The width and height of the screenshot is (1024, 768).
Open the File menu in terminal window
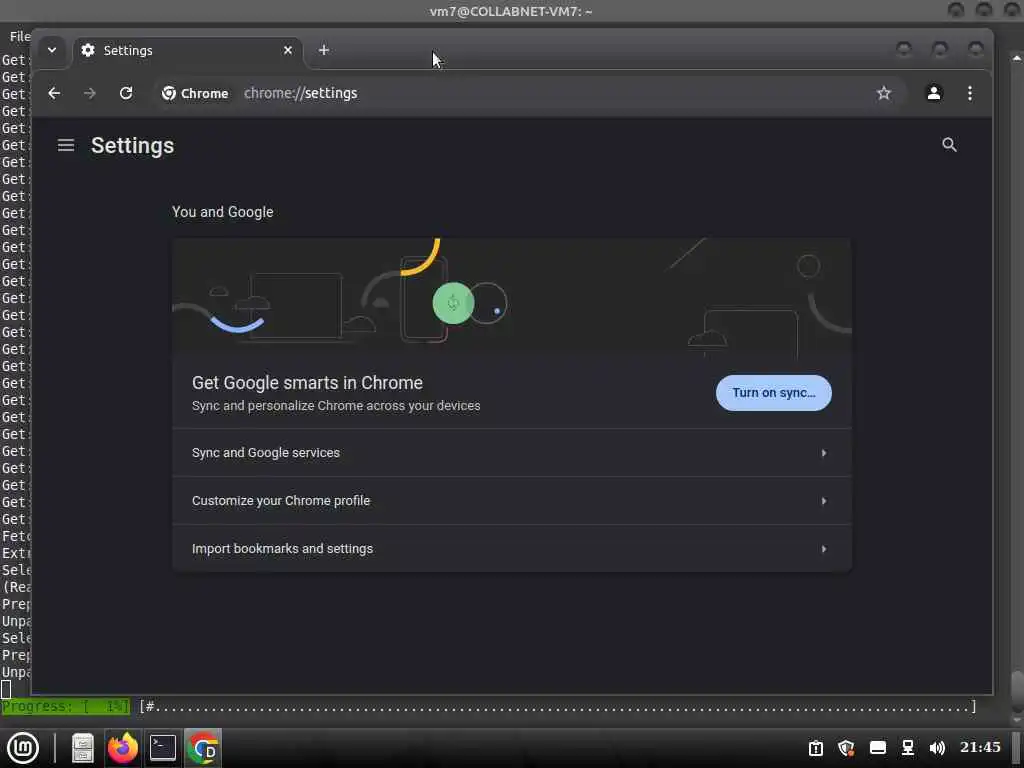(20, 36)
